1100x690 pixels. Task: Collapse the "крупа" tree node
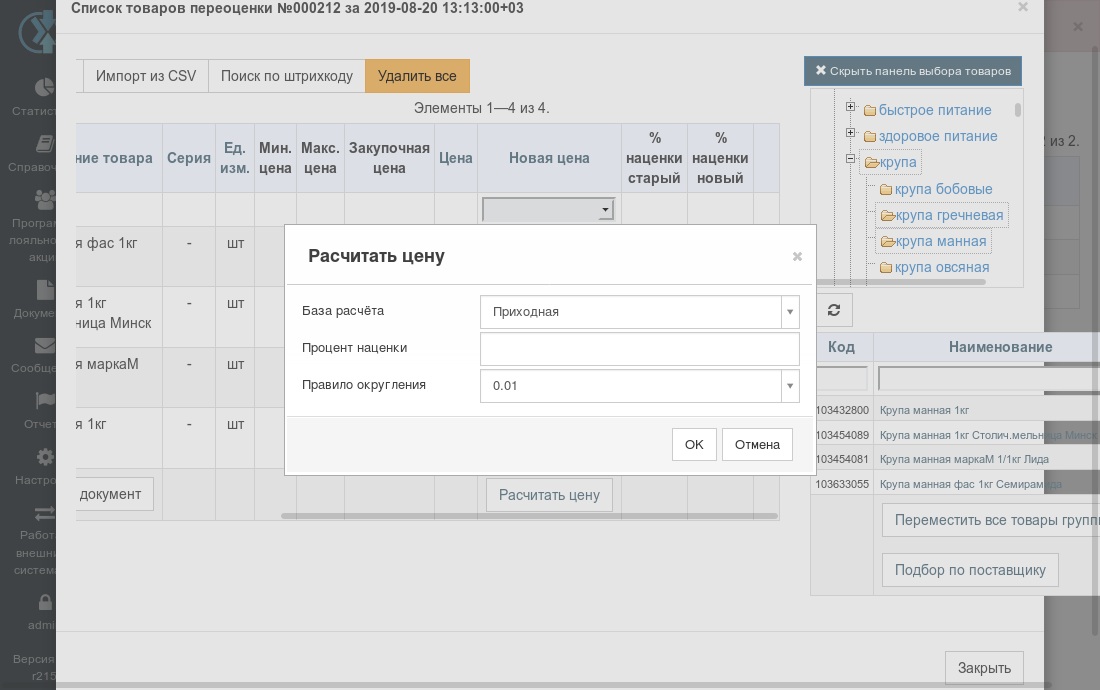[x=850, y=158]
